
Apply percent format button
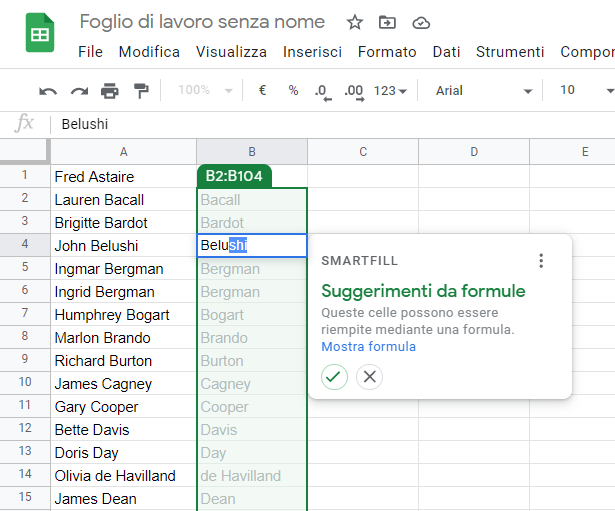click(293, 91)
